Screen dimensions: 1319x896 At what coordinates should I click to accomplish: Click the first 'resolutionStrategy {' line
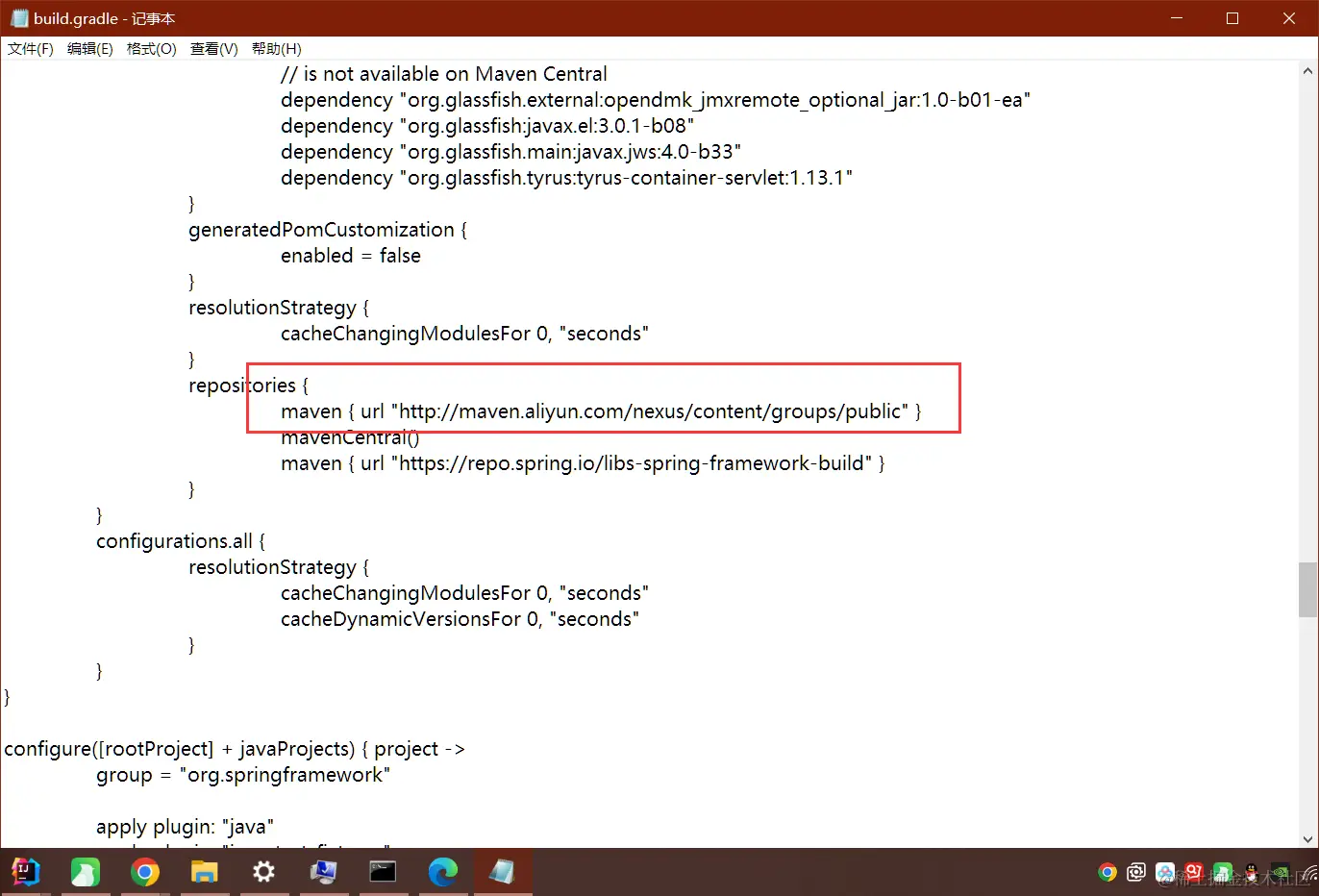(x=279, y=308)
